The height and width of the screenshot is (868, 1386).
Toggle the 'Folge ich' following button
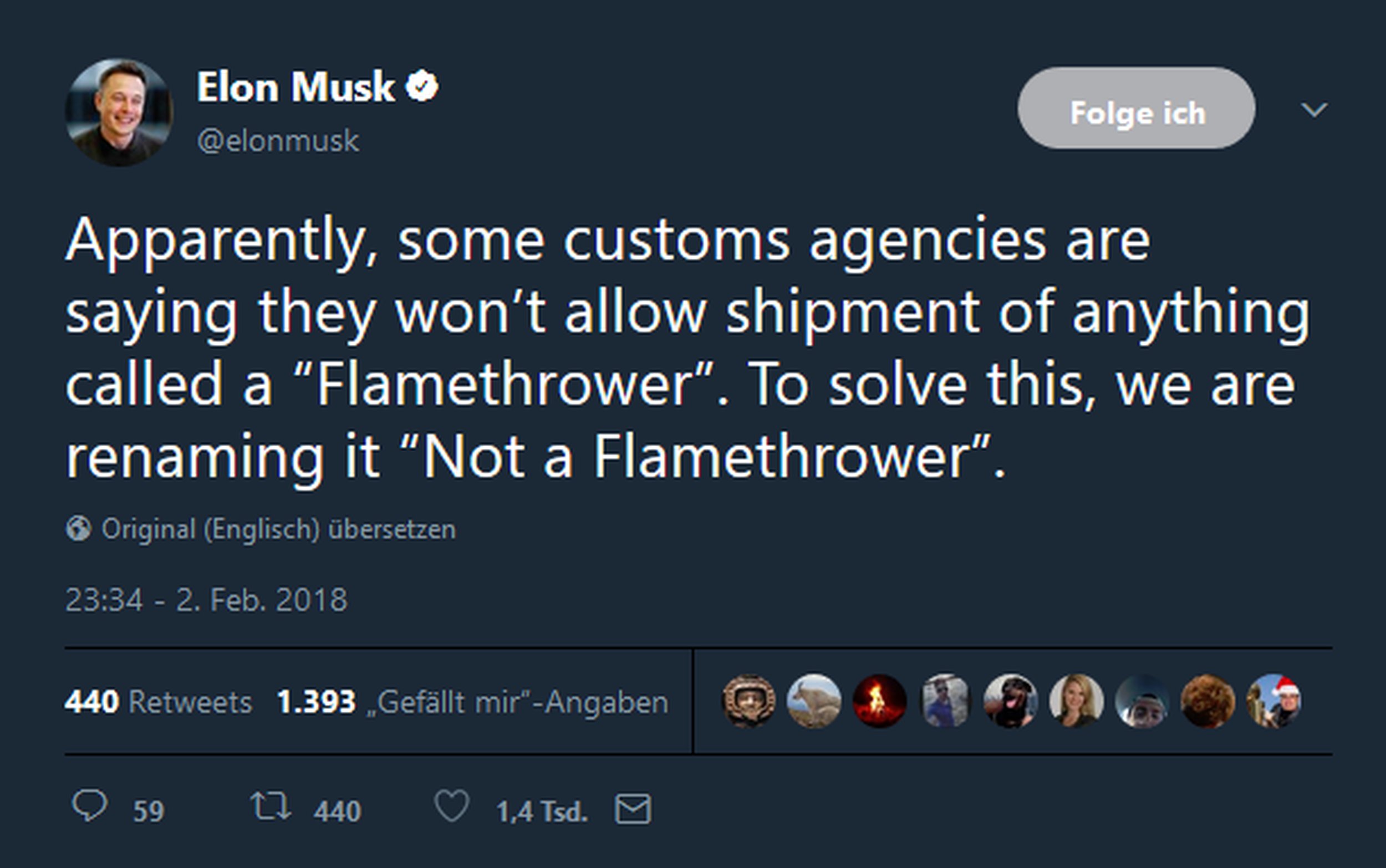point(1137,108)
